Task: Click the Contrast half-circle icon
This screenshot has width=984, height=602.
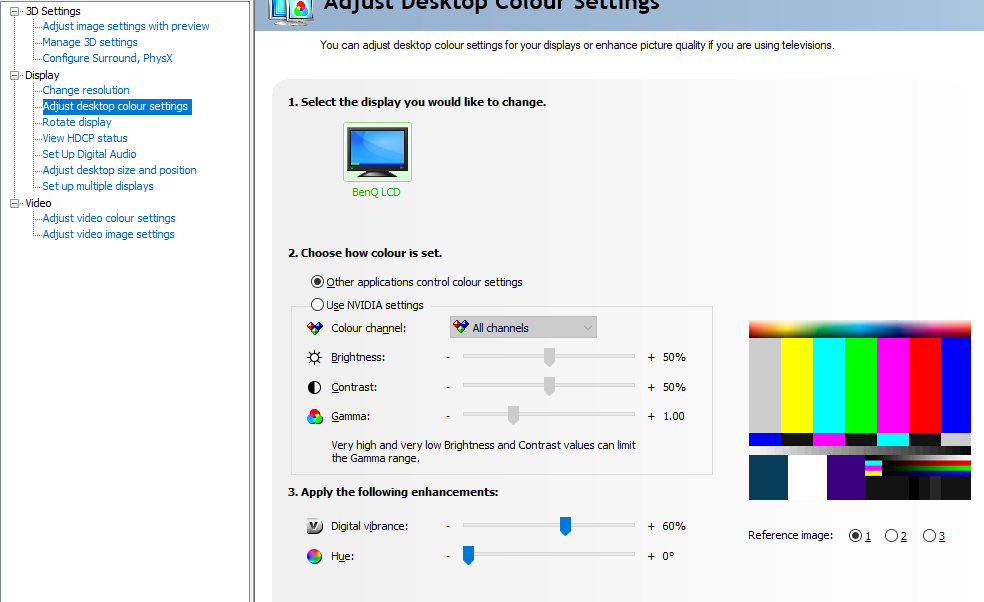Action: (x=314, y=387)
